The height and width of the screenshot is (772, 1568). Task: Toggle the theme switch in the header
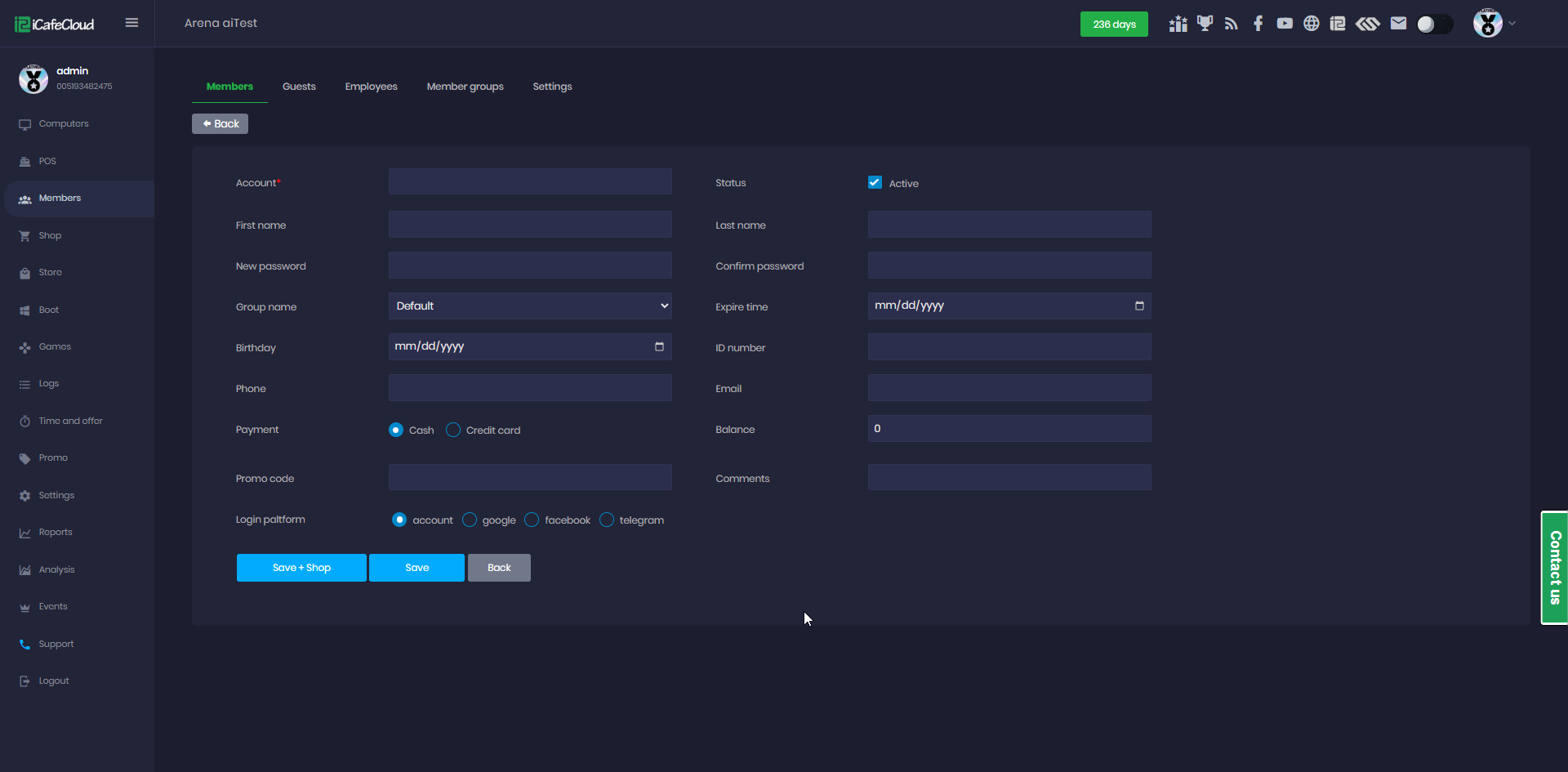[1434, 25]
